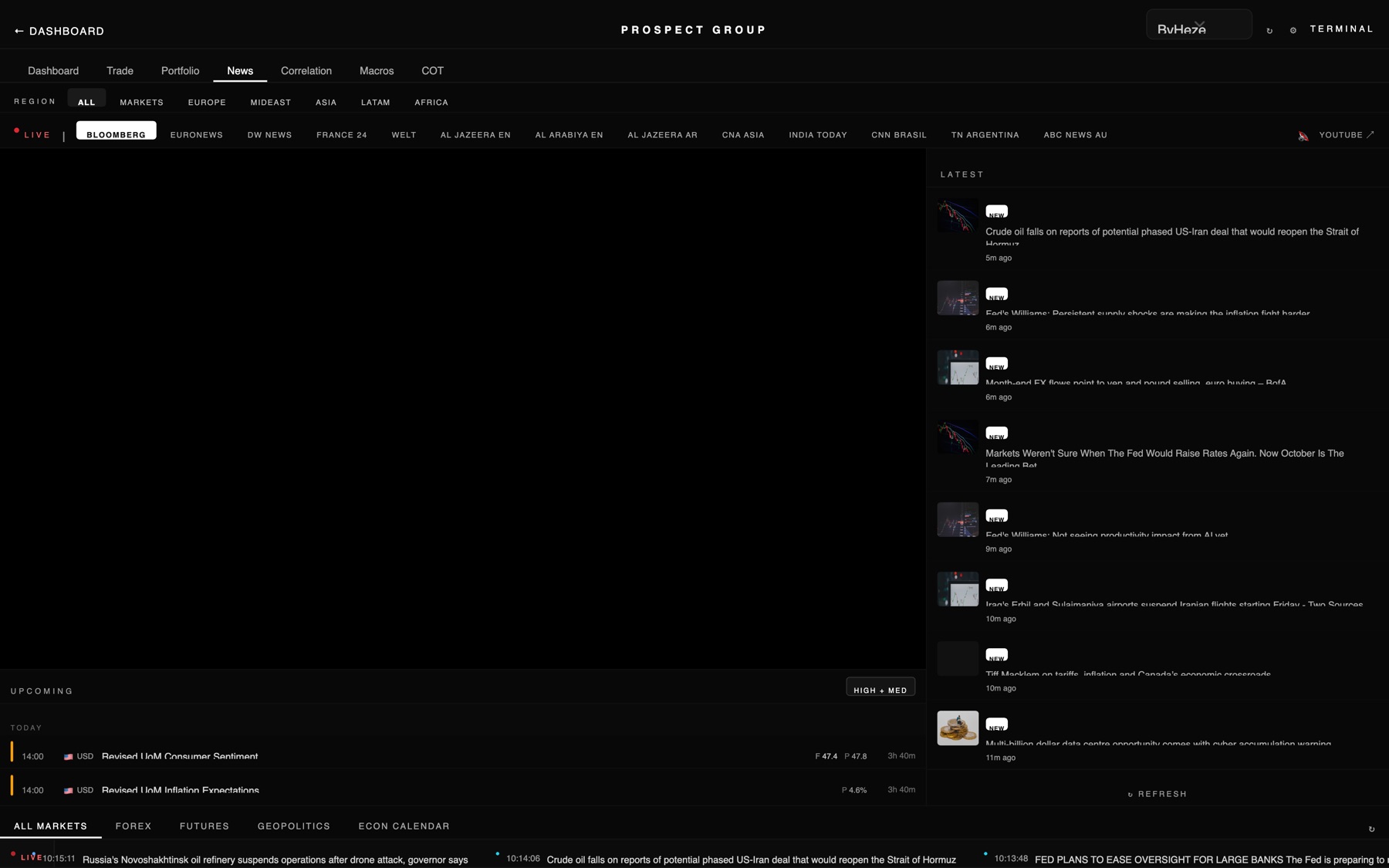
Task: Open the Russia Novoshakhtinsk refinery ticker headline
Action: (275, 860)
